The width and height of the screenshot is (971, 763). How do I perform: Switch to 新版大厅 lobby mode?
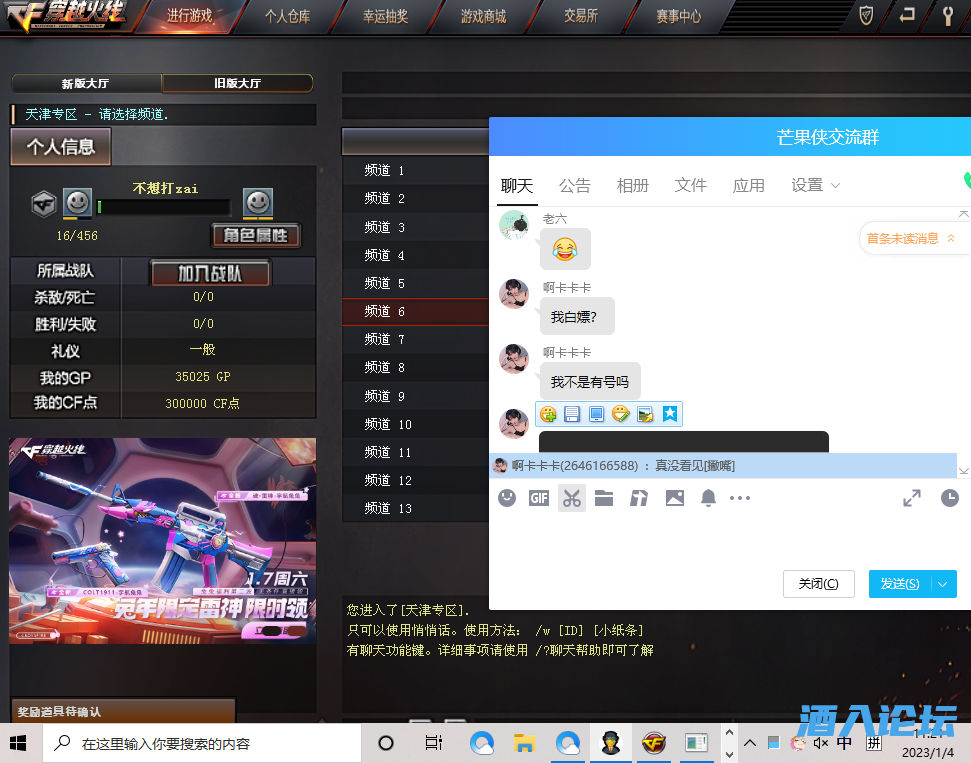coord(87,83)
